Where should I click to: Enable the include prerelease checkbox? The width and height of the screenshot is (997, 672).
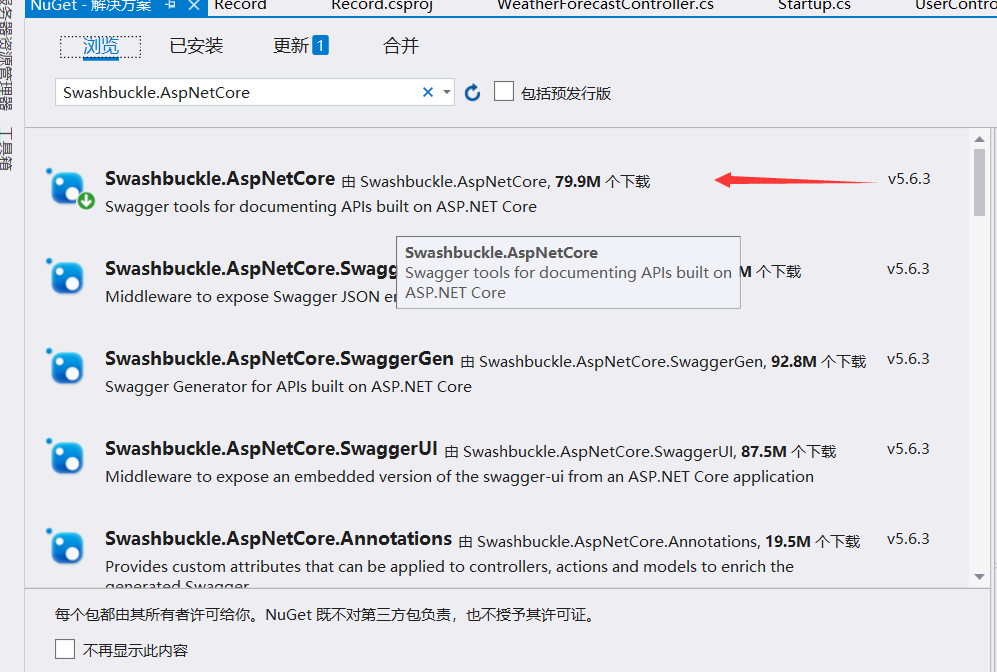[x=504, y=91]
